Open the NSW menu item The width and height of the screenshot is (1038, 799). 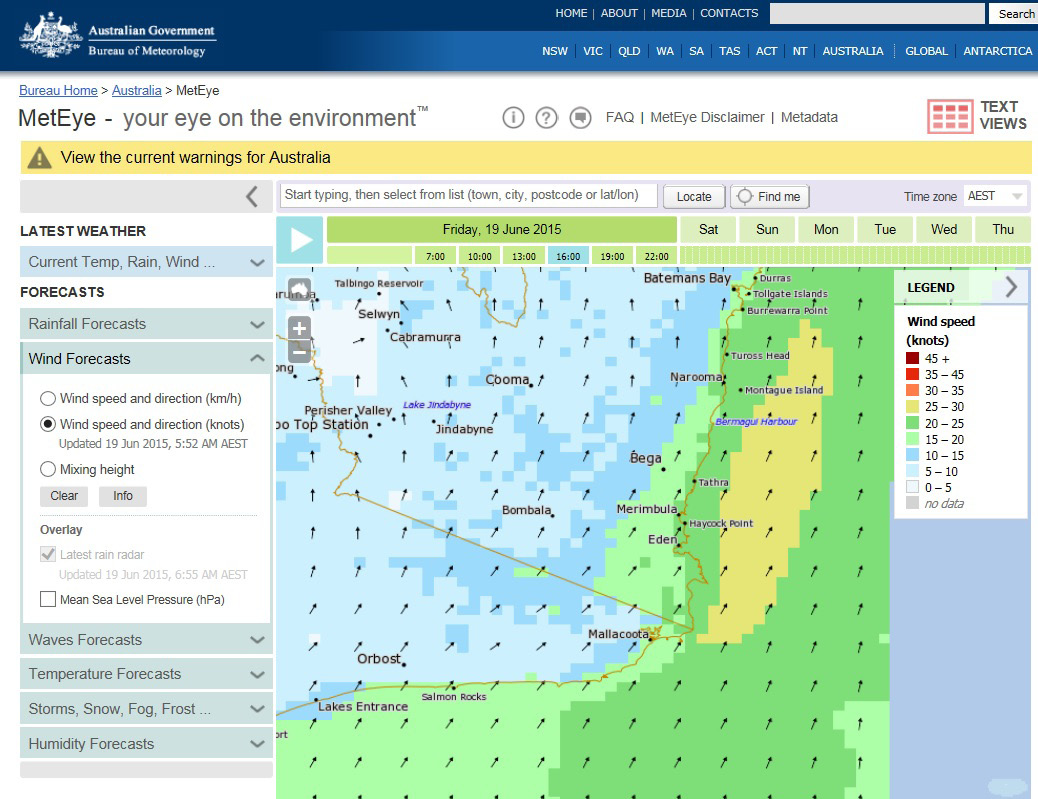(x=555, y=51)
